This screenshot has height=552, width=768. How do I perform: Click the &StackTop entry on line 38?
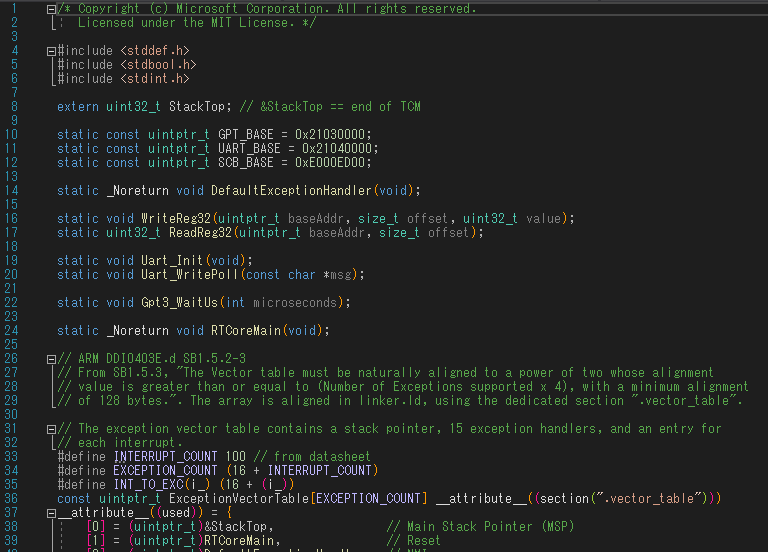[x=235, y=527]
